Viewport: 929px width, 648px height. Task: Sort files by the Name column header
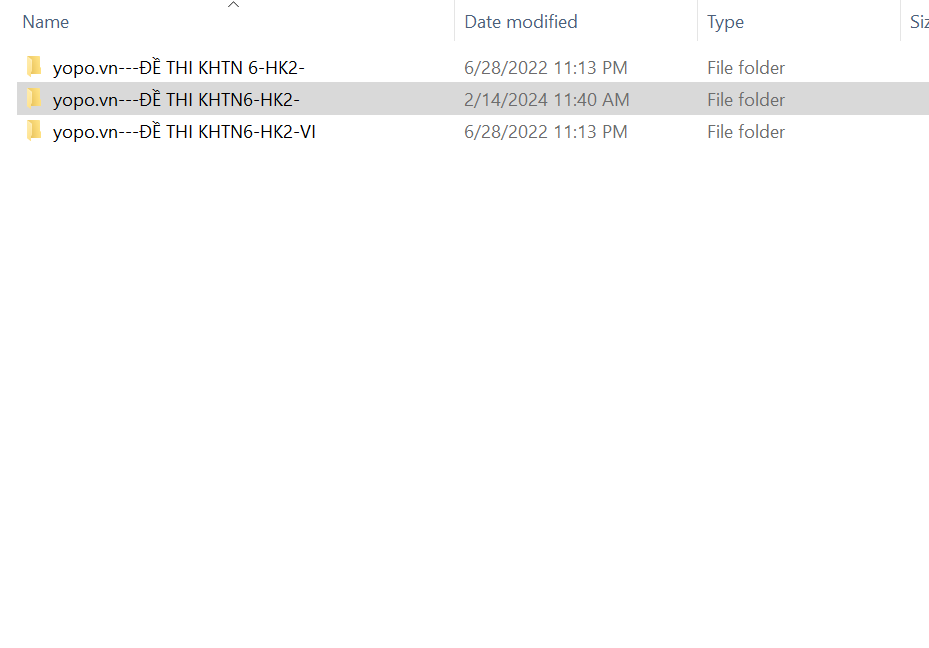[x=46, y=22]
